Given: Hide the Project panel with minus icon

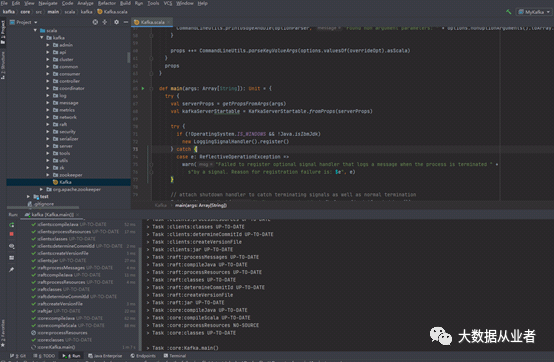Looking at the screenshot, I should tap(126, 22).
